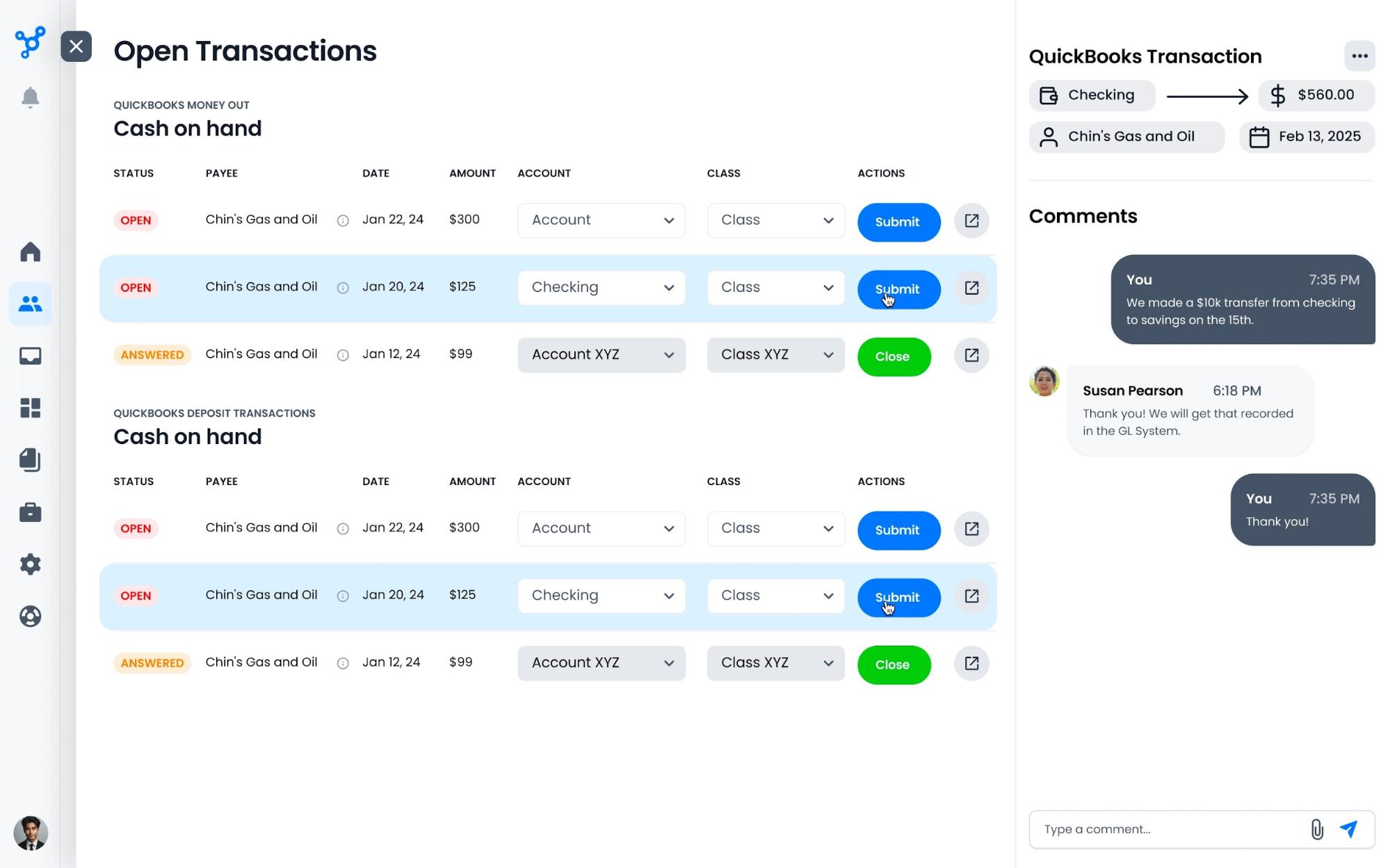Open the external link for the $300 row
This screenshot has width=1390, height=868.
click(x=971, y=220)
